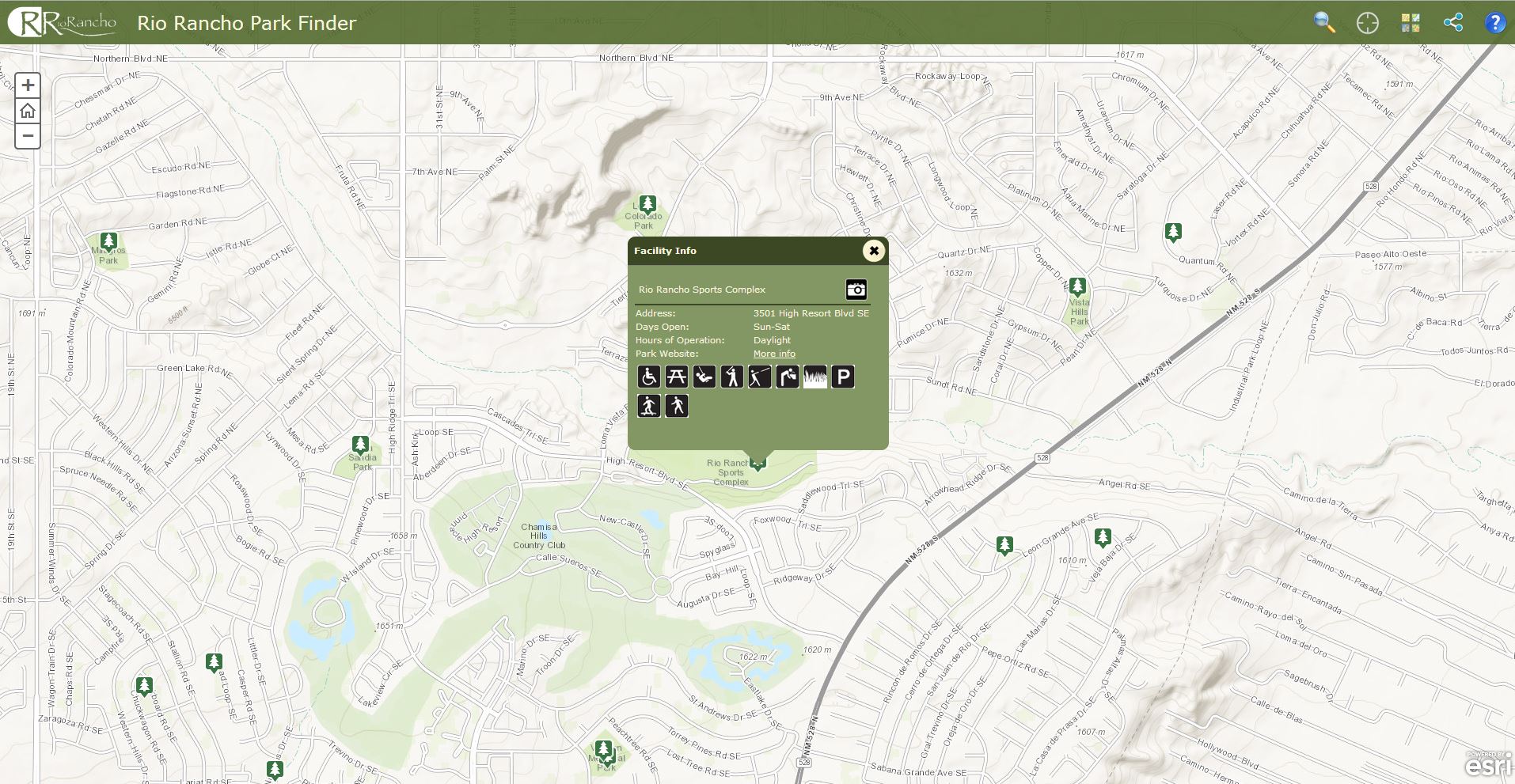Activate the locate-me crosshair tool

[x=1367, y=23]
